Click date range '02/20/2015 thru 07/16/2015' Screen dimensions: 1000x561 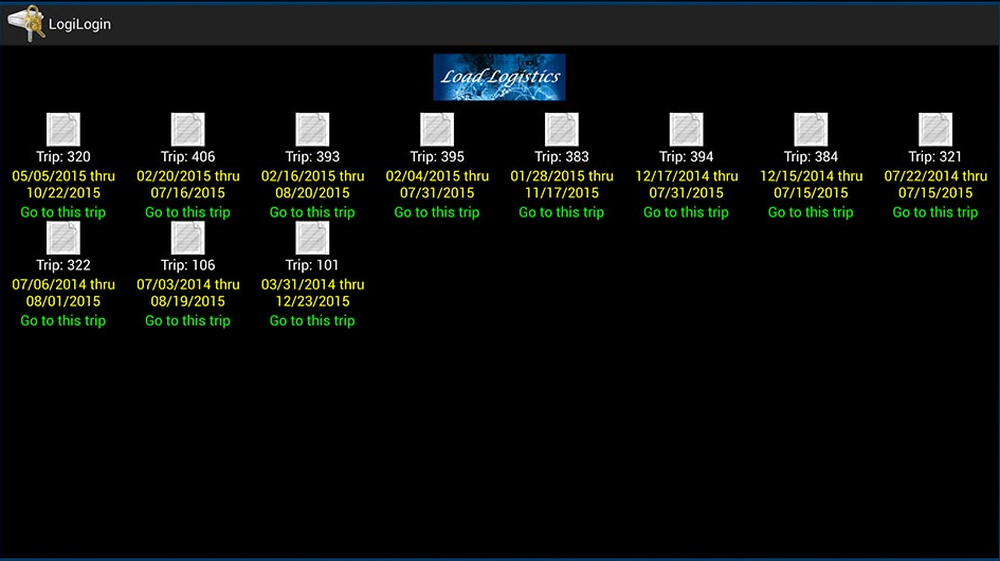pyautogui.click(x=188, y=184)
